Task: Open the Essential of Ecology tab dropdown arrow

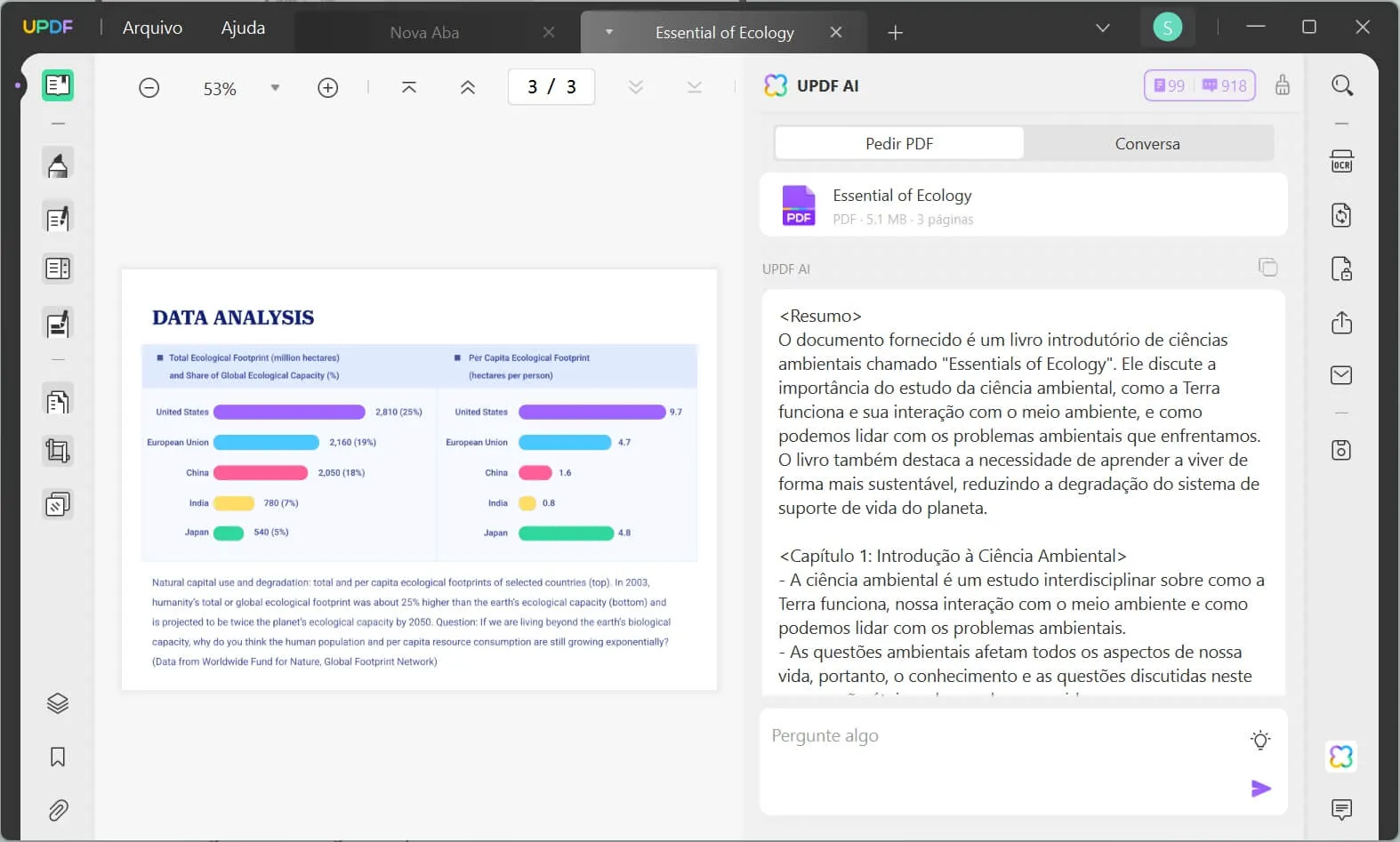Action: pos(609,32)
